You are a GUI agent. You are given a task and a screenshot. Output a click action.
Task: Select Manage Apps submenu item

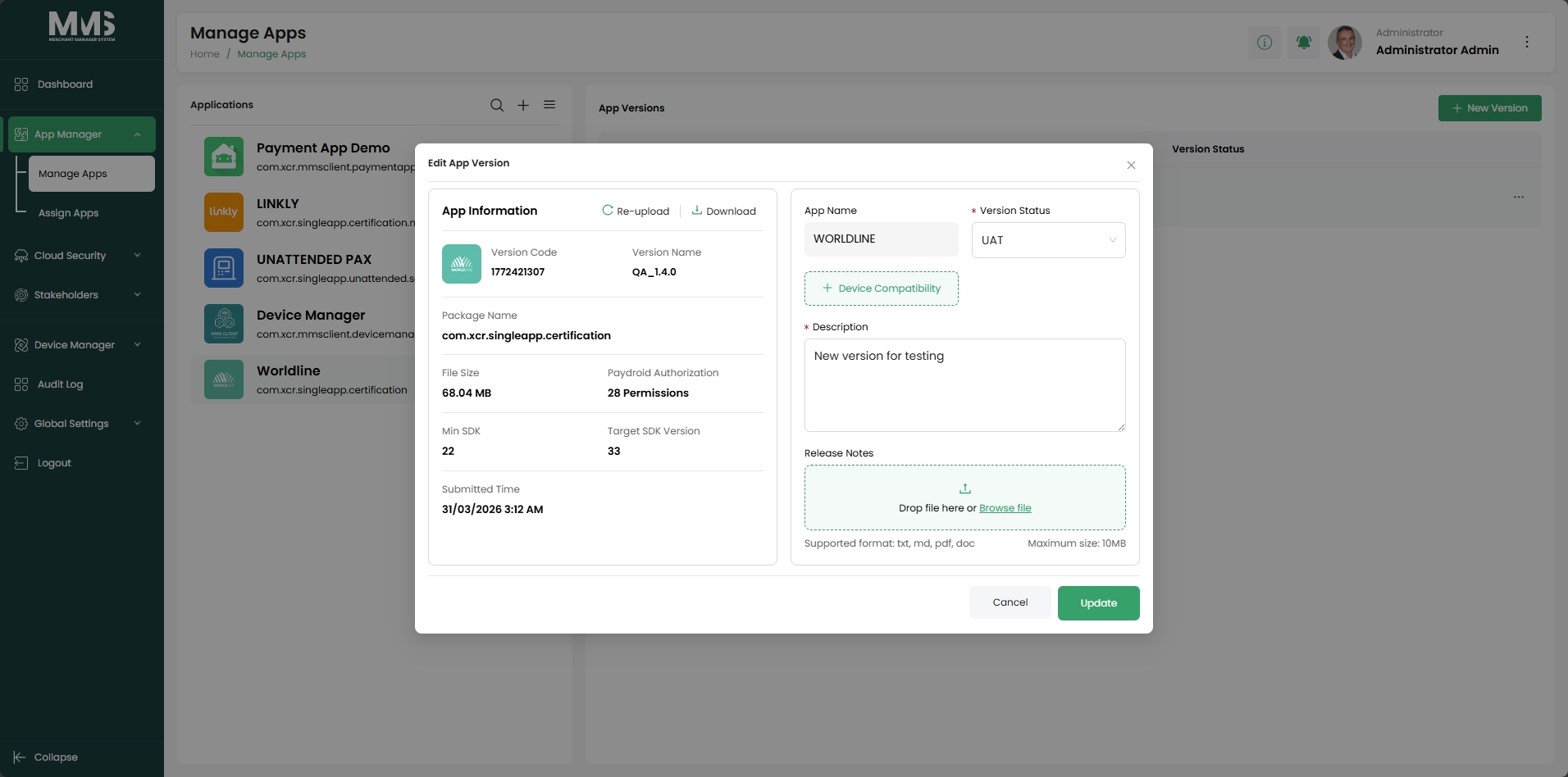tap(92, 174)
